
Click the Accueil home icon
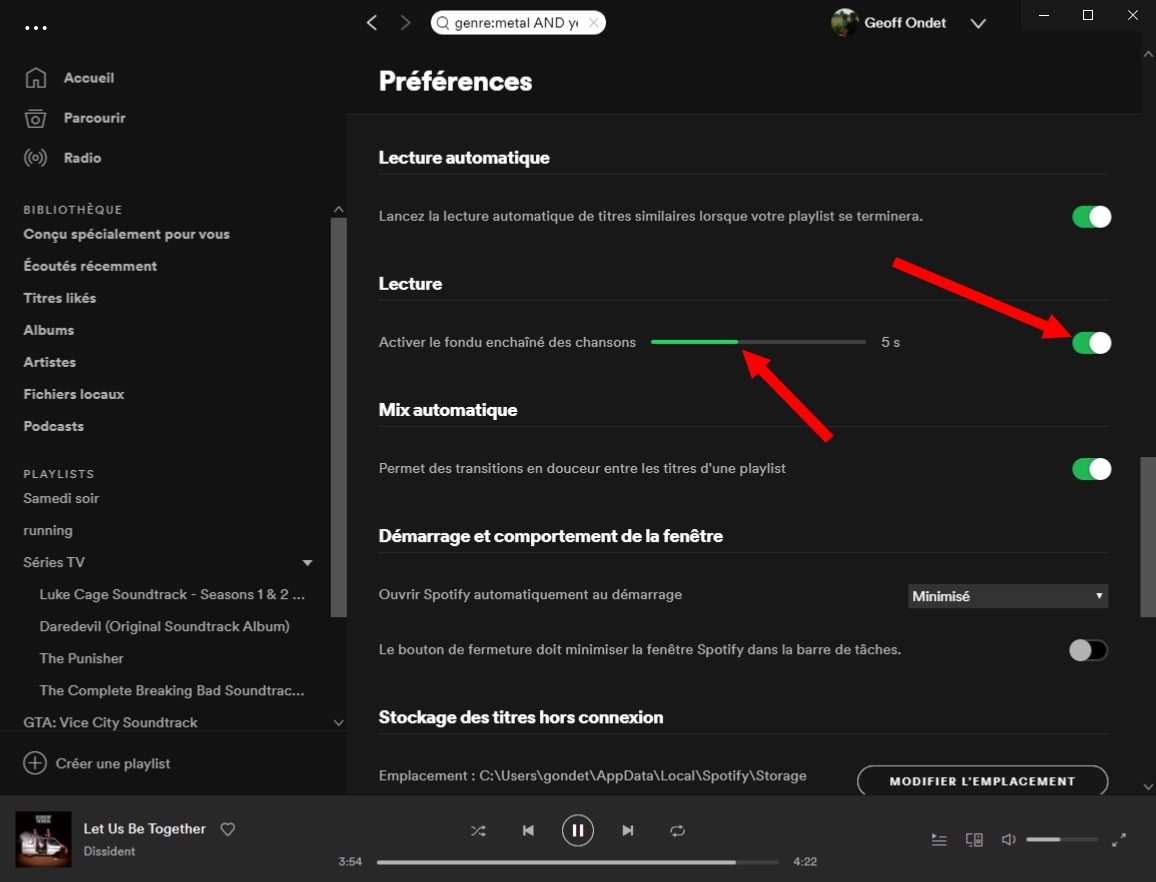pos(35,77)
